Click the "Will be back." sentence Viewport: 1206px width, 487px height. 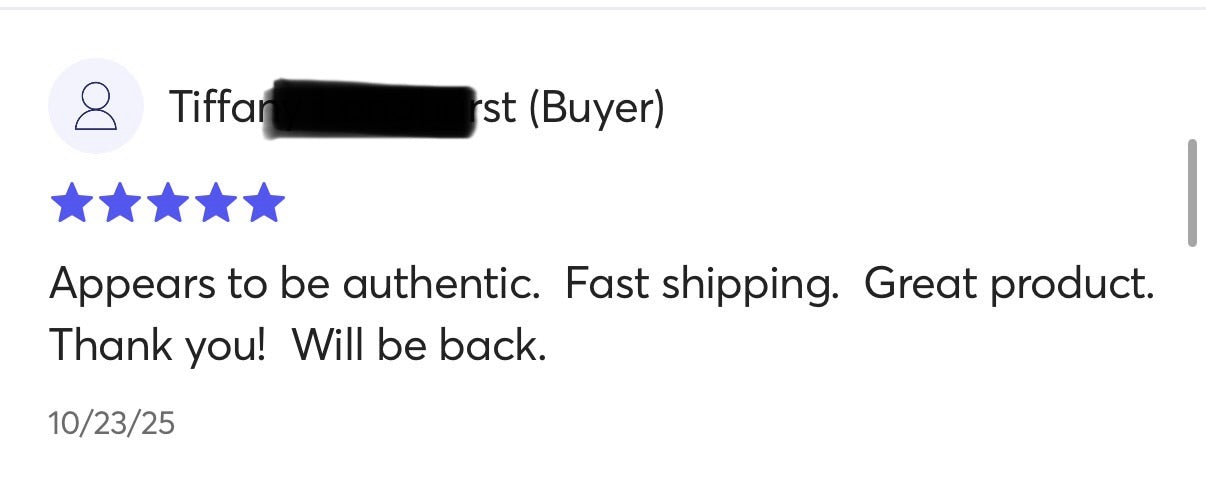(x=420, y=345)
